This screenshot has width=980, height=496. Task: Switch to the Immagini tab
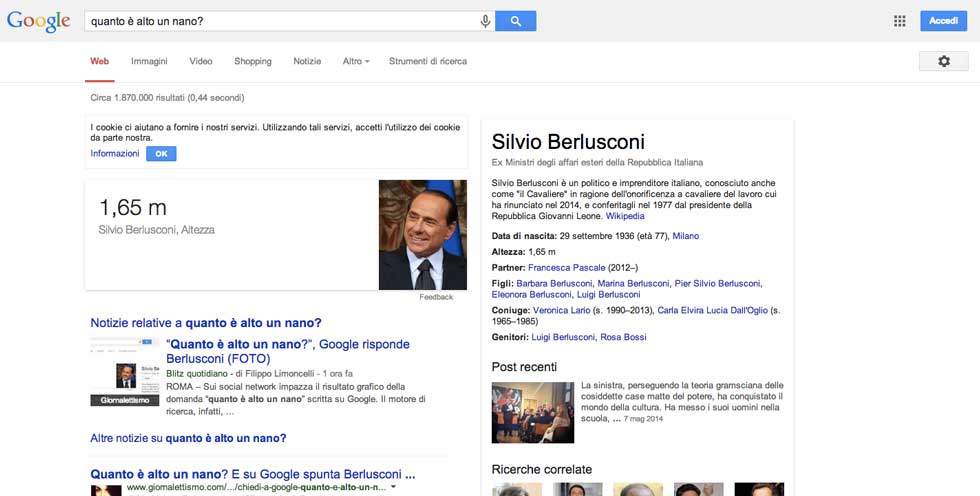(x=149, y=61)
